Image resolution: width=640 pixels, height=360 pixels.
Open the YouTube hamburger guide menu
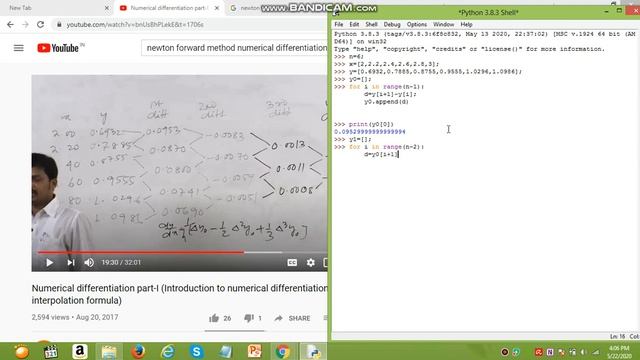point(19,48)
